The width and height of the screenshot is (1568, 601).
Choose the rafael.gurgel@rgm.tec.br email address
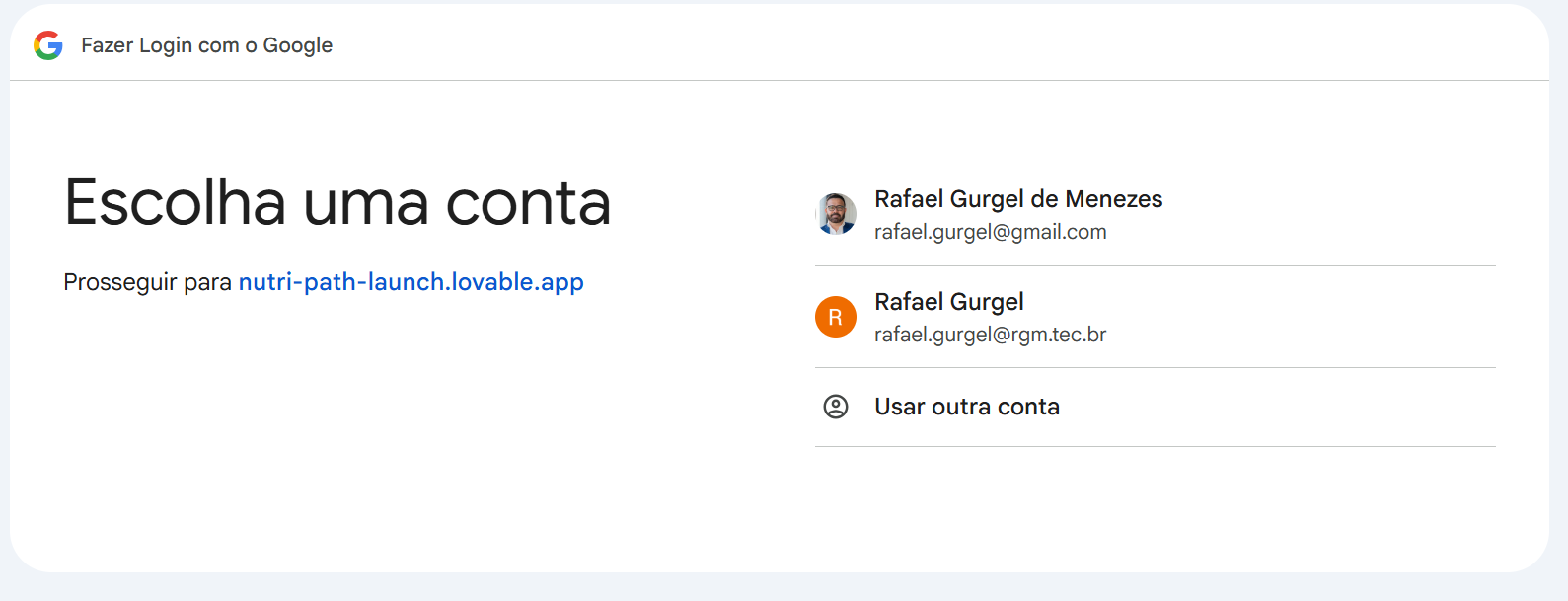(x=990, y=335)
